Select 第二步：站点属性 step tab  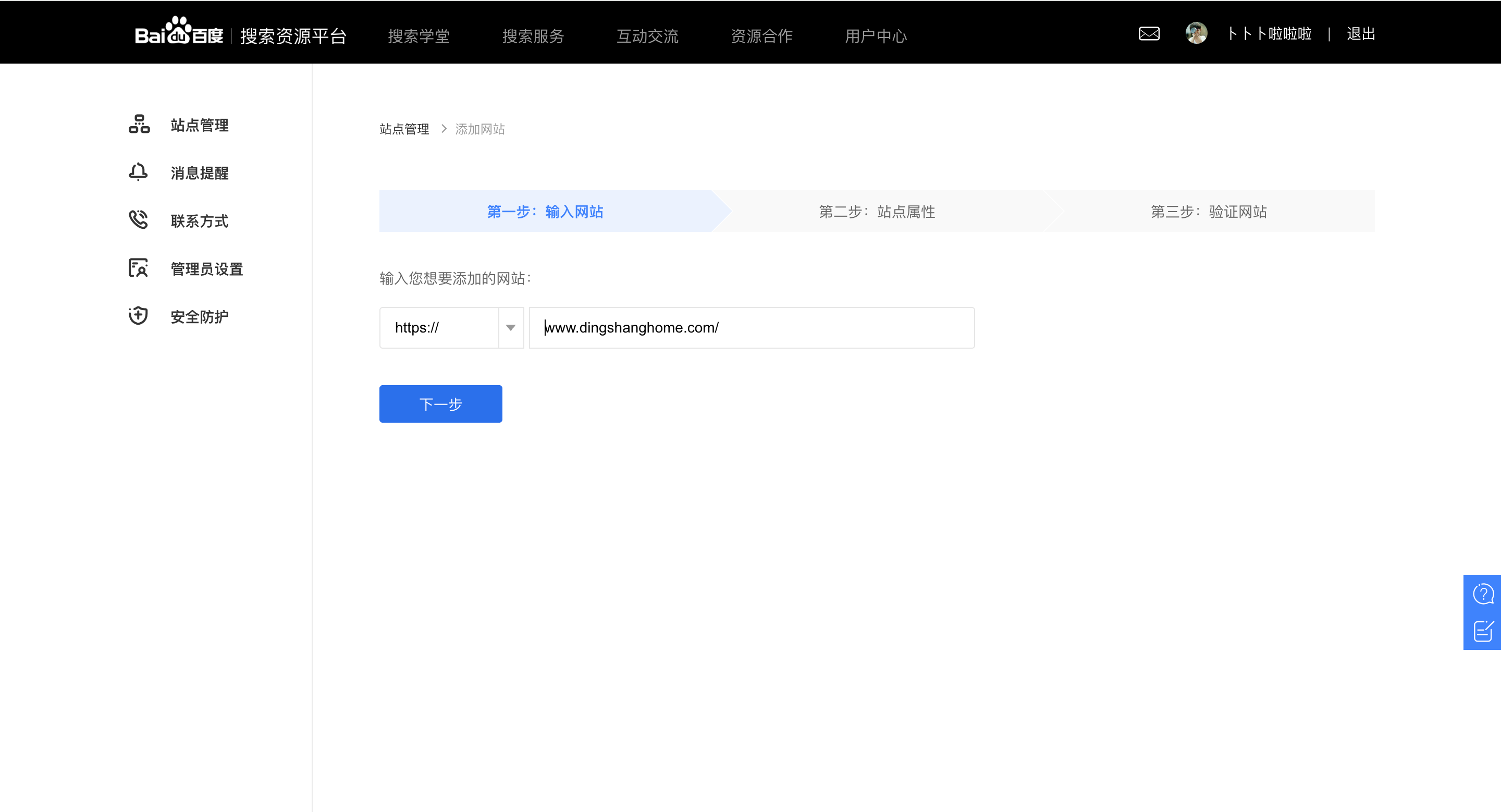click(x=876, y=212)
